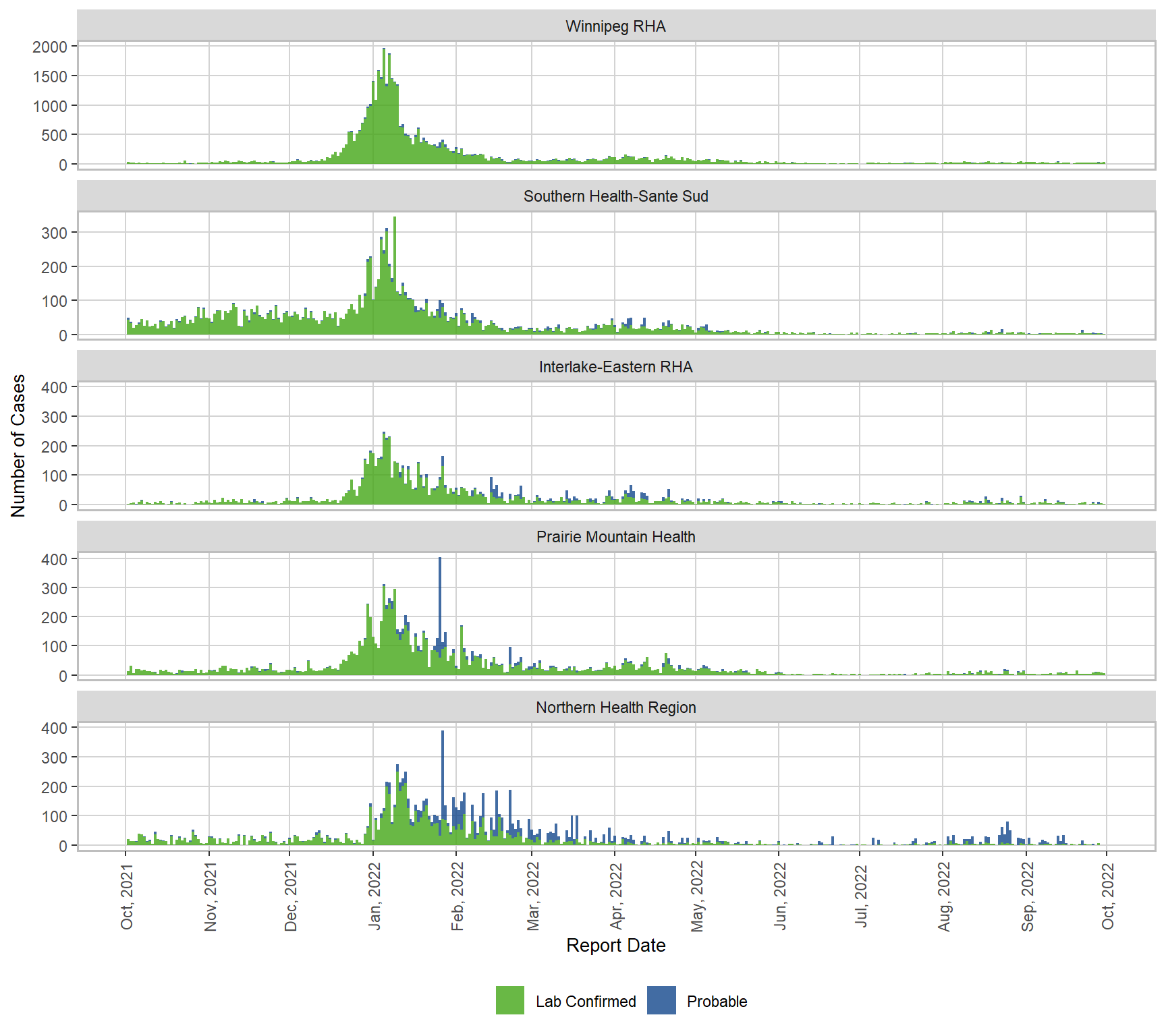Select the Oct, 2021 date tick label

(x=127, y=897)
